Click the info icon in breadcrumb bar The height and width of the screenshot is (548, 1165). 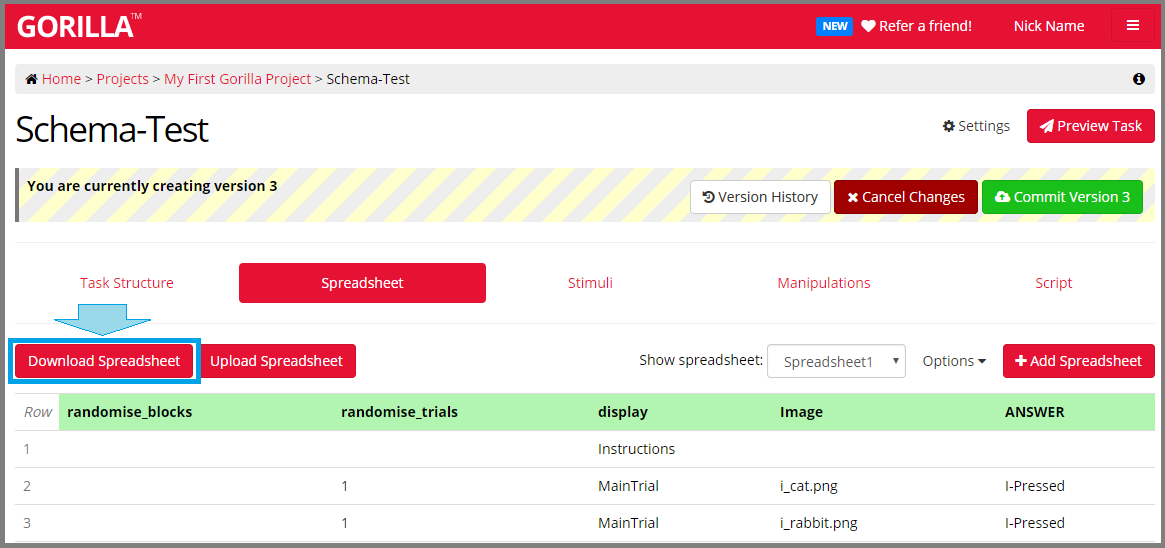click(x=1138, y=79)
